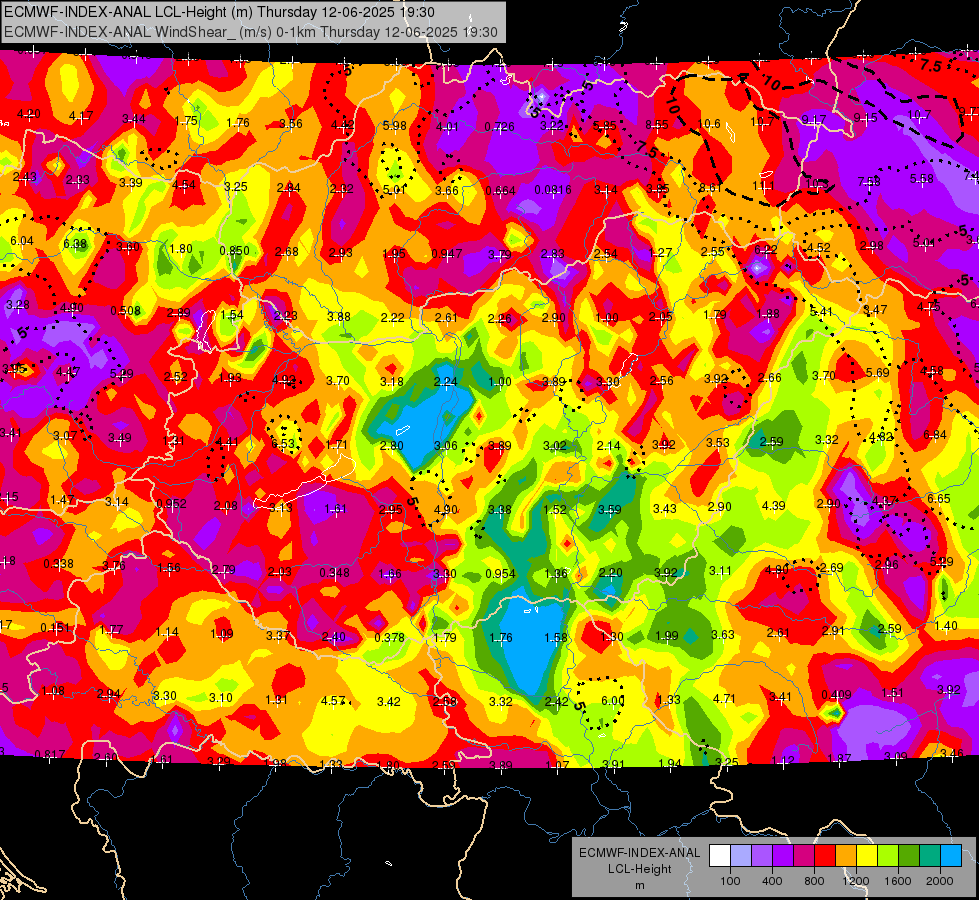Click the wind shear value 5.69

(x=877, y=372)
